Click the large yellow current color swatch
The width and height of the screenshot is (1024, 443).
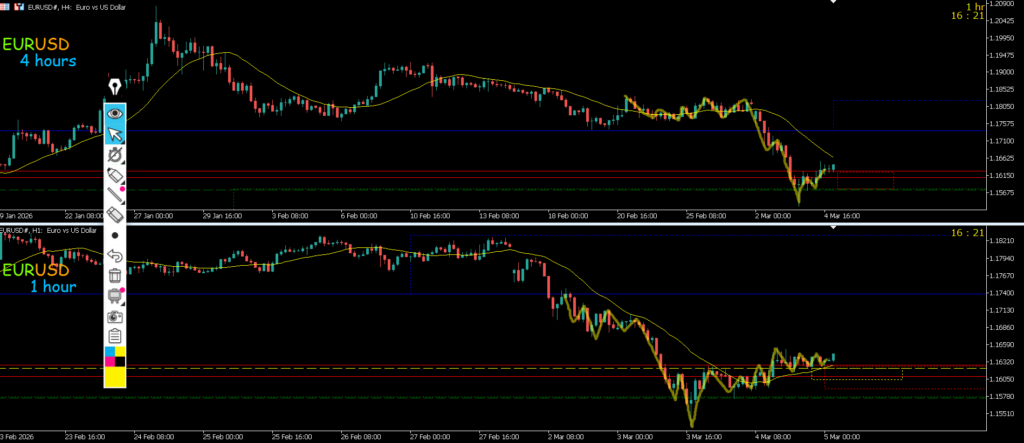[x=115, y=376]
